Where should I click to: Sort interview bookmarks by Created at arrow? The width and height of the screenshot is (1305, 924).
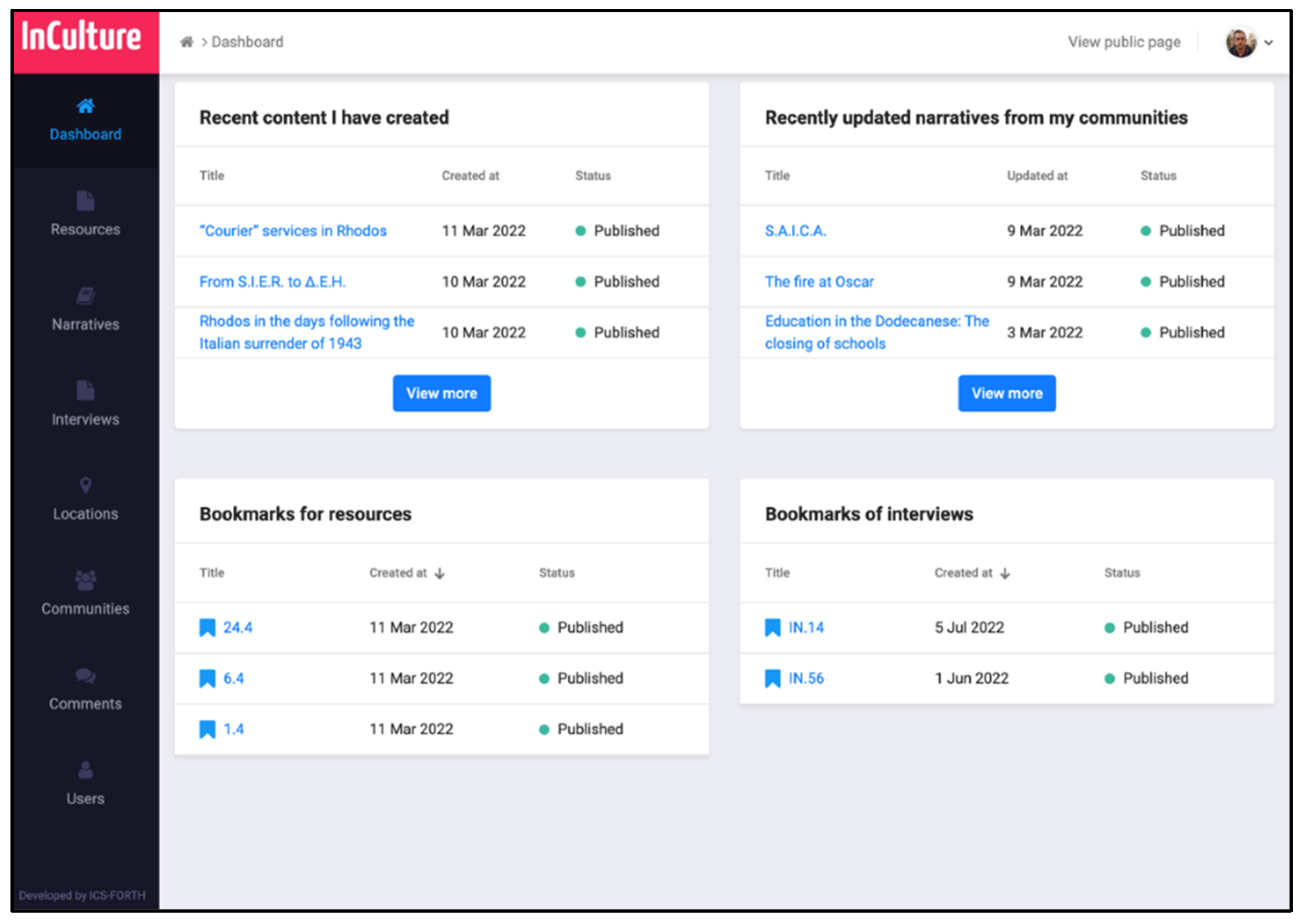[1005, 573]
